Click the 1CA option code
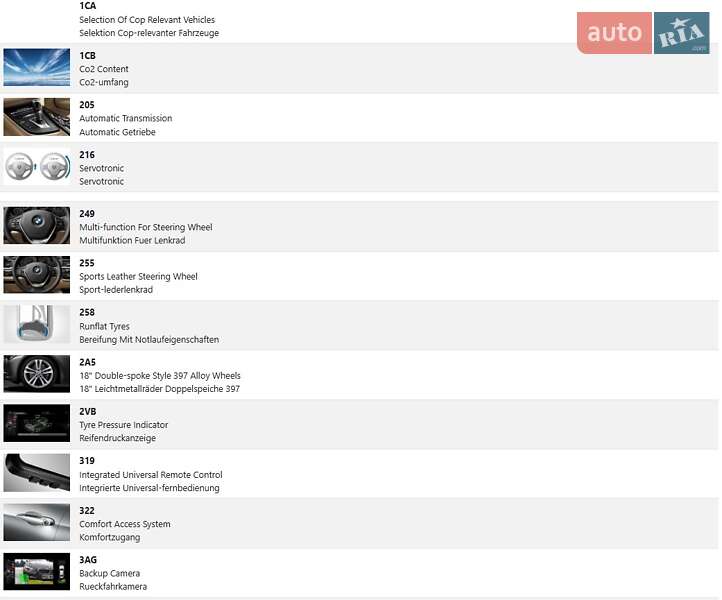Viewport: 722px width, 600px height. pyautogui.click(x=88, y=6)
